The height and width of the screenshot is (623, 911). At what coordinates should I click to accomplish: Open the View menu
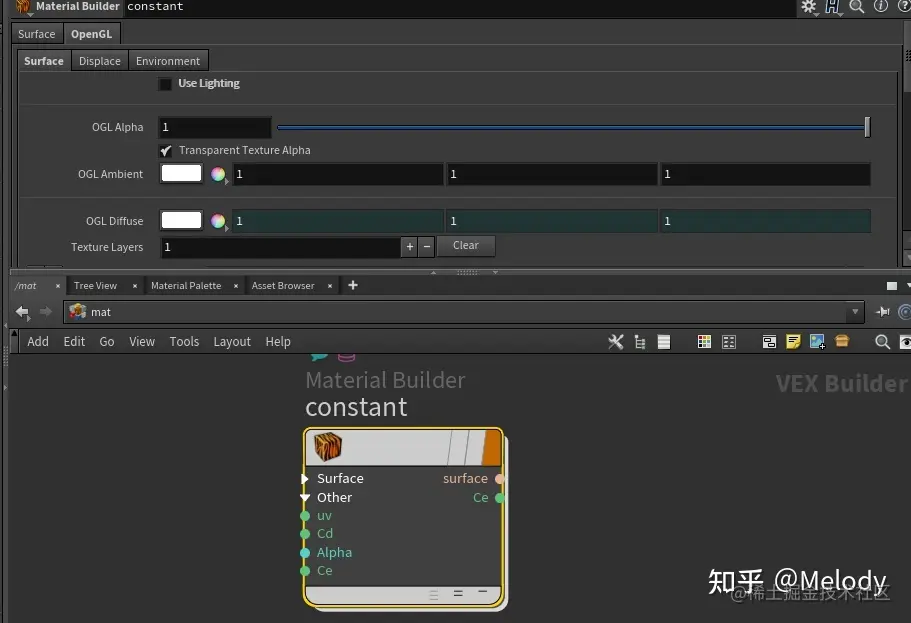(142, 342)
